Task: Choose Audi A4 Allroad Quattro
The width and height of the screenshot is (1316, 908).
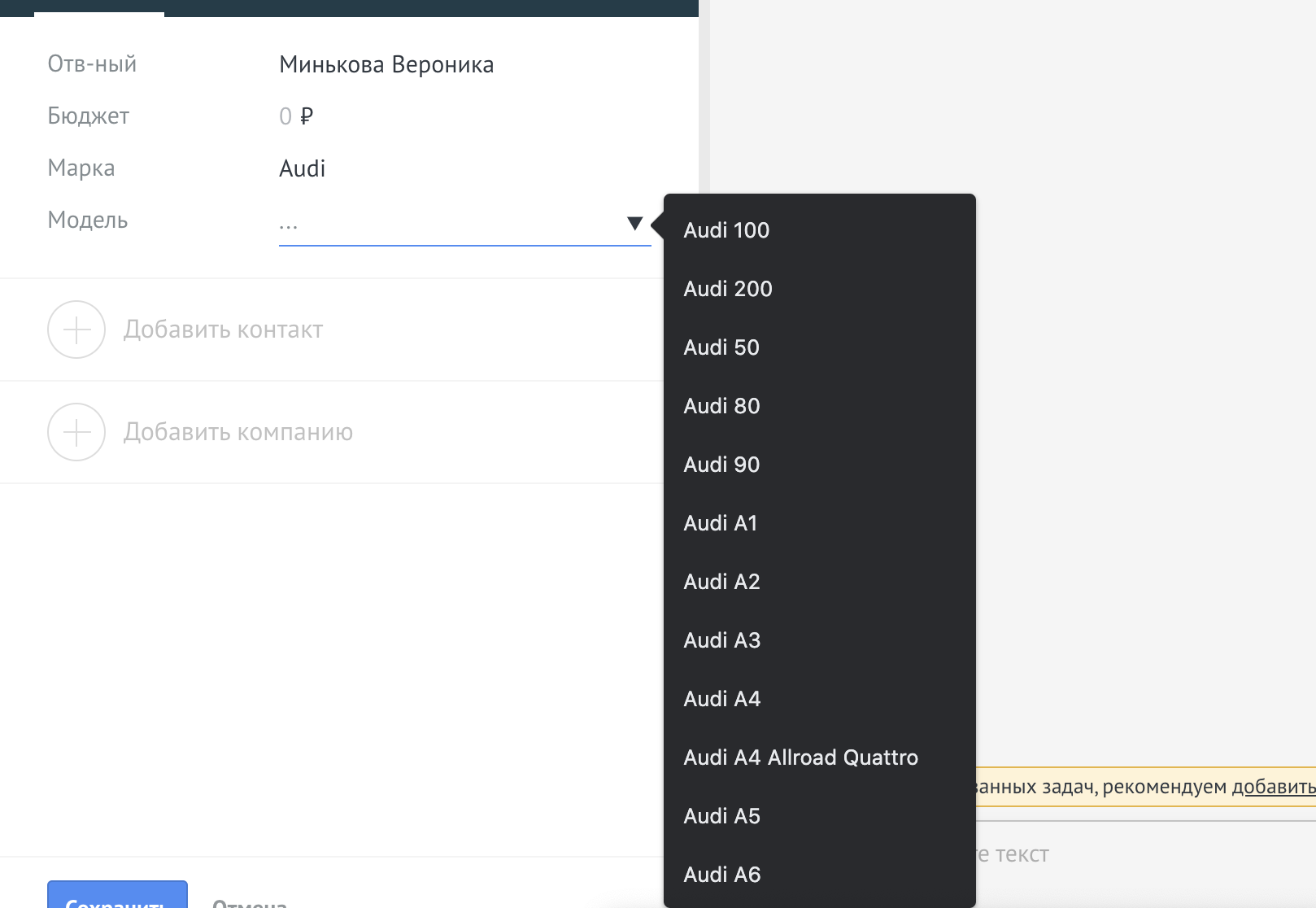Action: [800, 757]
